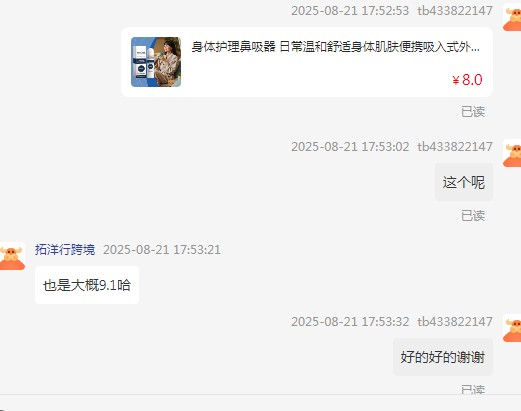Click the buyer avatar beside the 17:53:32 message
The width and height of the screenshot is (521, 411).
pos(512,328)
